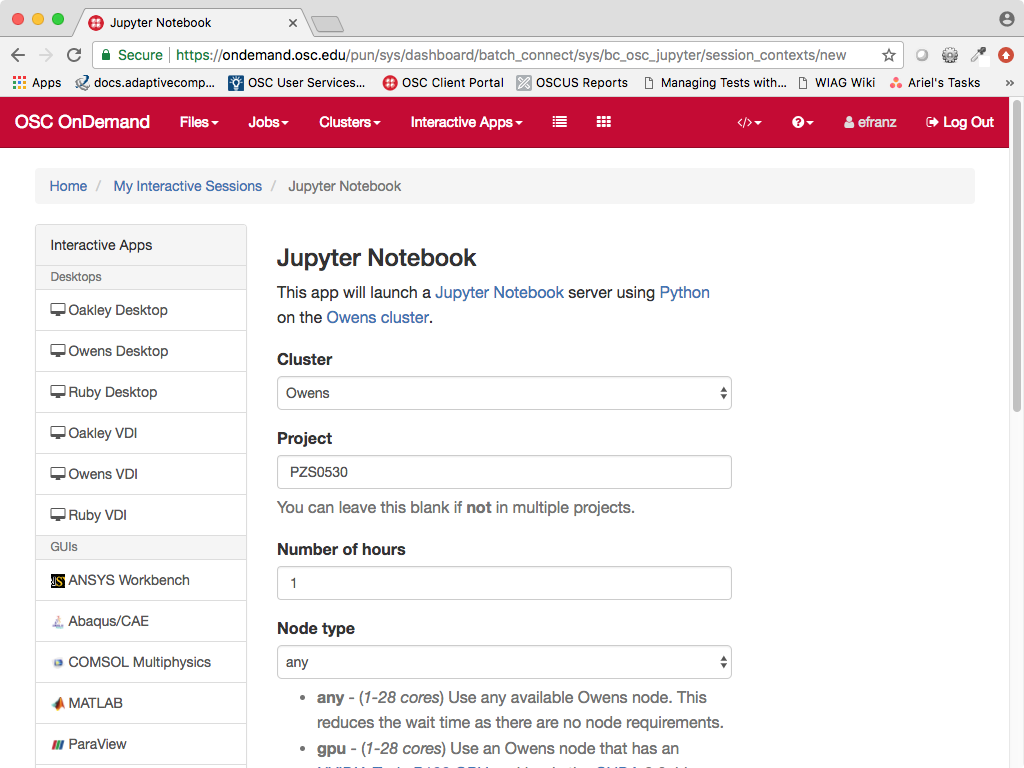This screenshot has height=768, width=1024.
Task: Expand the Node type dropdown showing any
Action: 504,662
